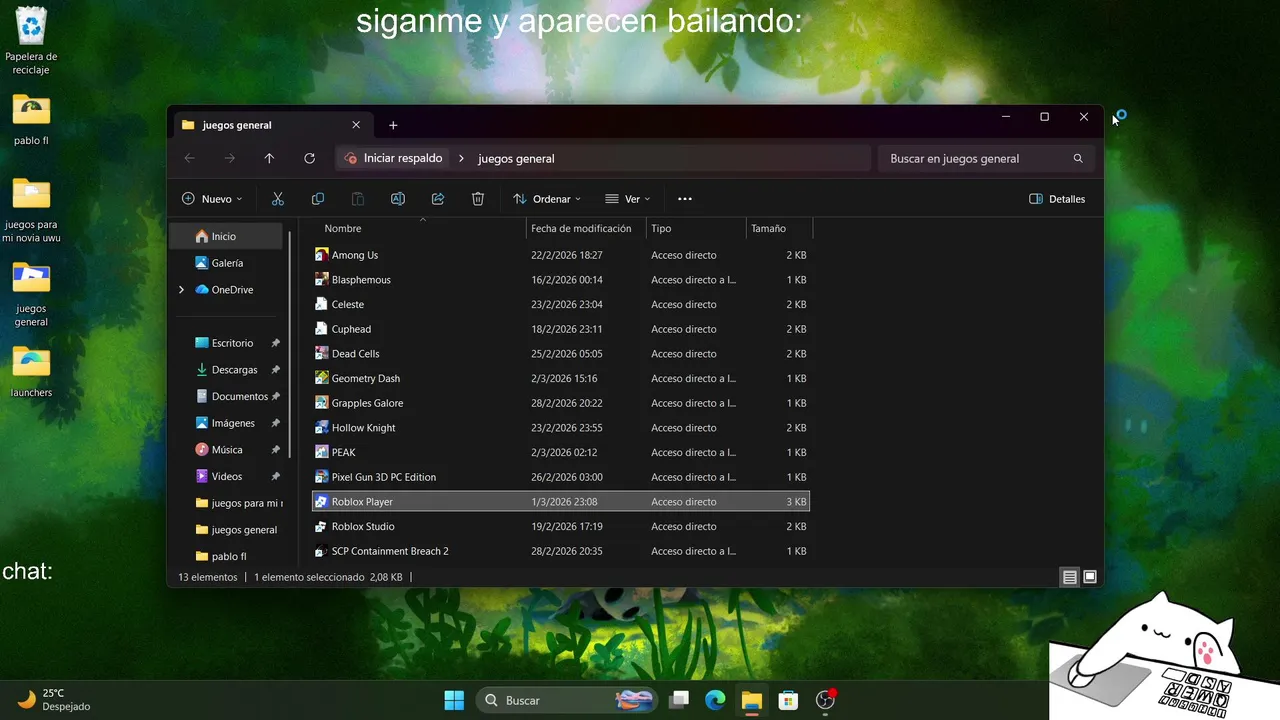
Task: Click the Refresh button
Action: pos(310,158)
